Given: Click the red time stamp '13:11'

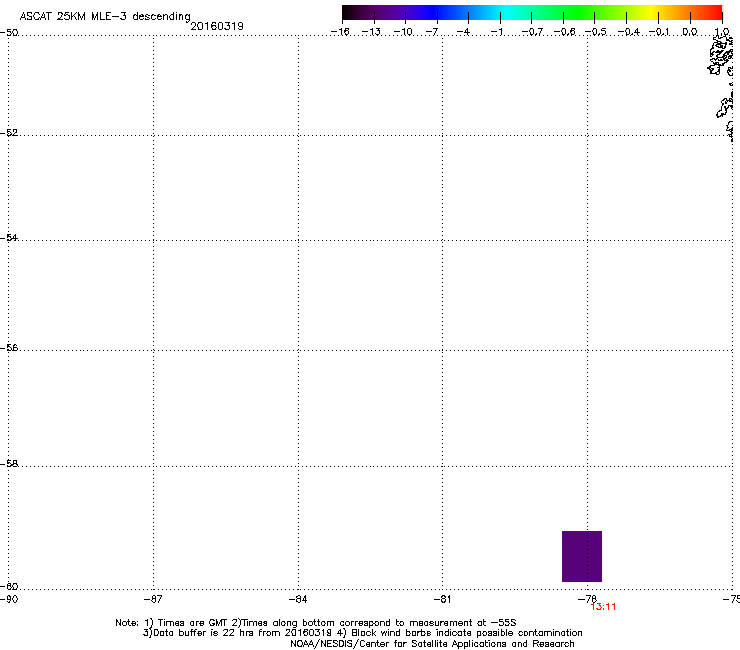Looking at the screenshot, I should [x=603, y=607].
